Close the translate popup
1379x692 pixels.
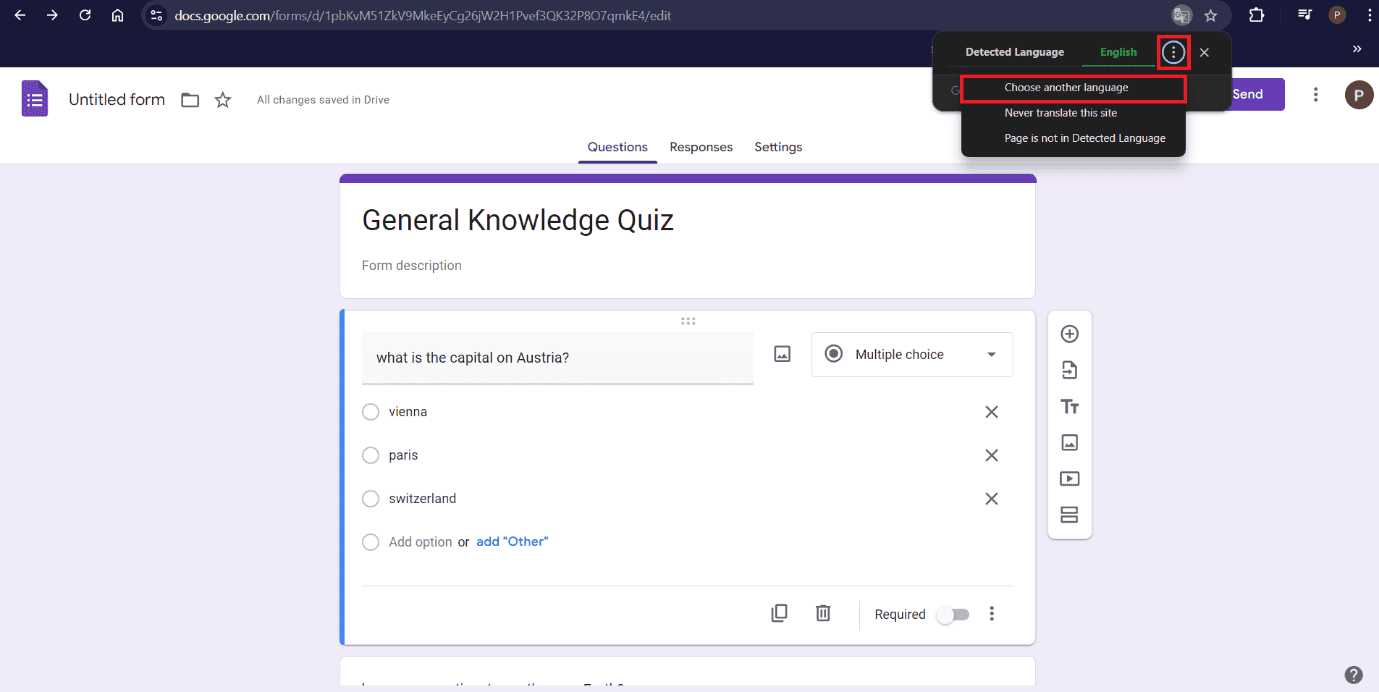click(1204, 52)
